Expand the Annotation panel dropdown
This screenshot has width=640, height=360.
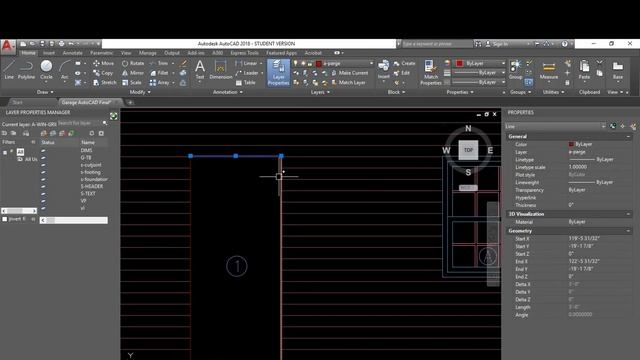(x=228, y=92)
